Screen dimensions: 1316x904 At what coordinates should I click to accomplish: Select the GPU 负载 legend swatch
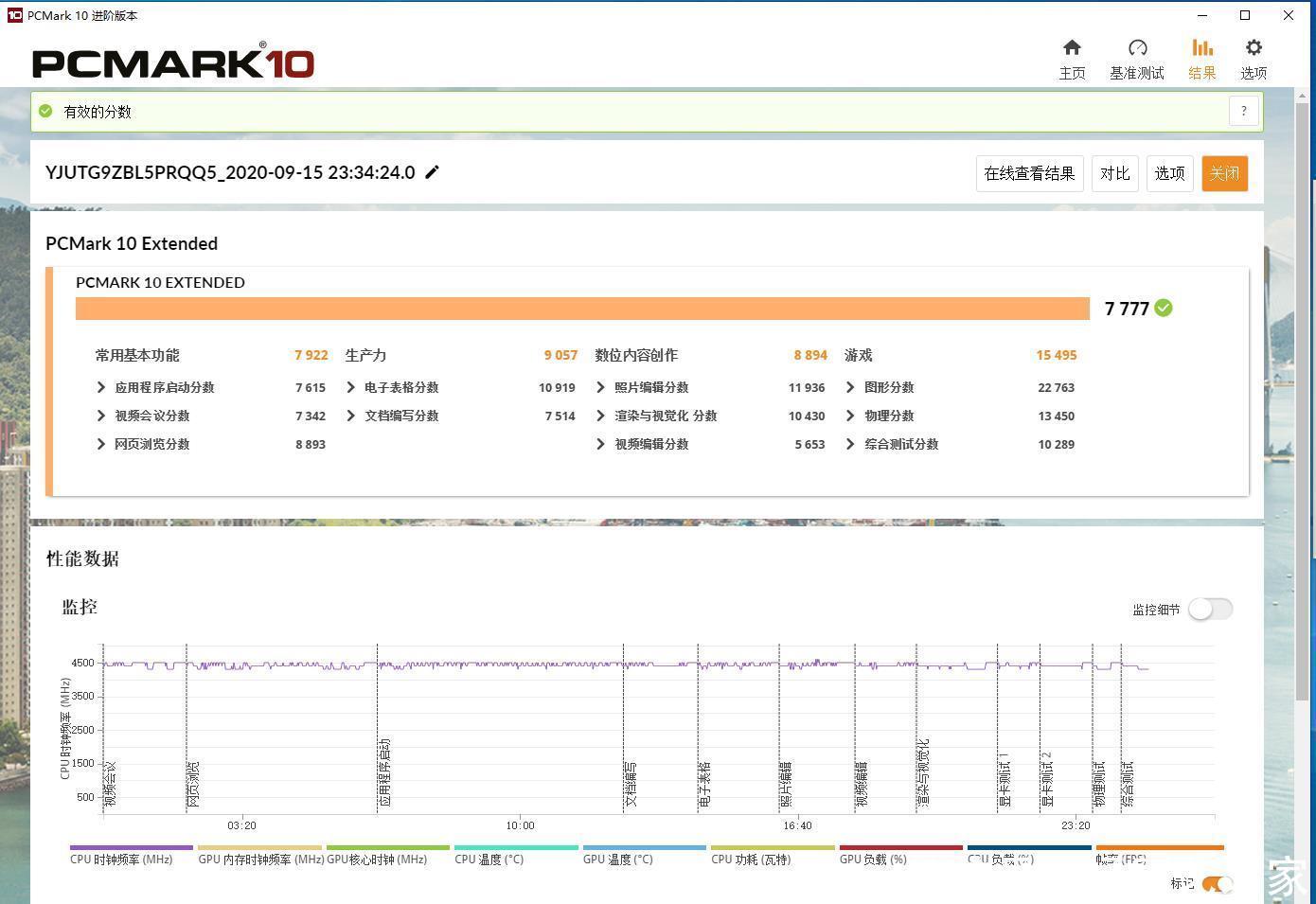901,848
